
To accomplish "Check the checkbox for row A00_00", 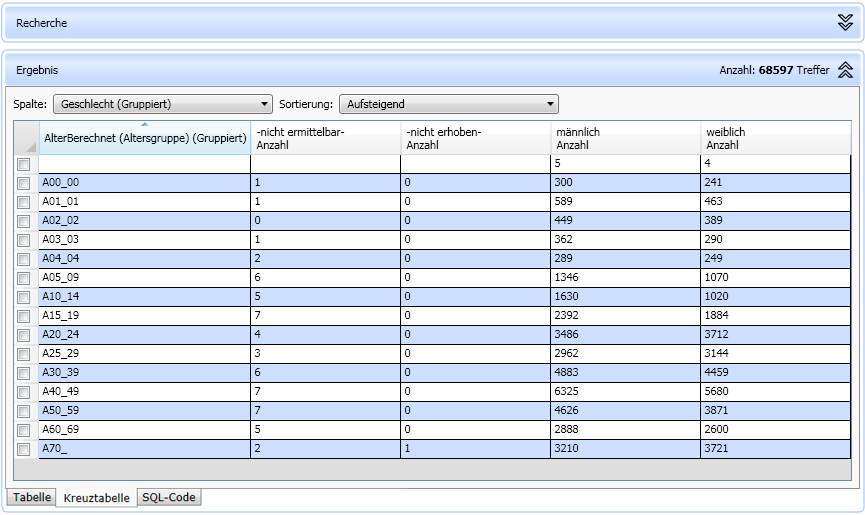I will 24,183.
